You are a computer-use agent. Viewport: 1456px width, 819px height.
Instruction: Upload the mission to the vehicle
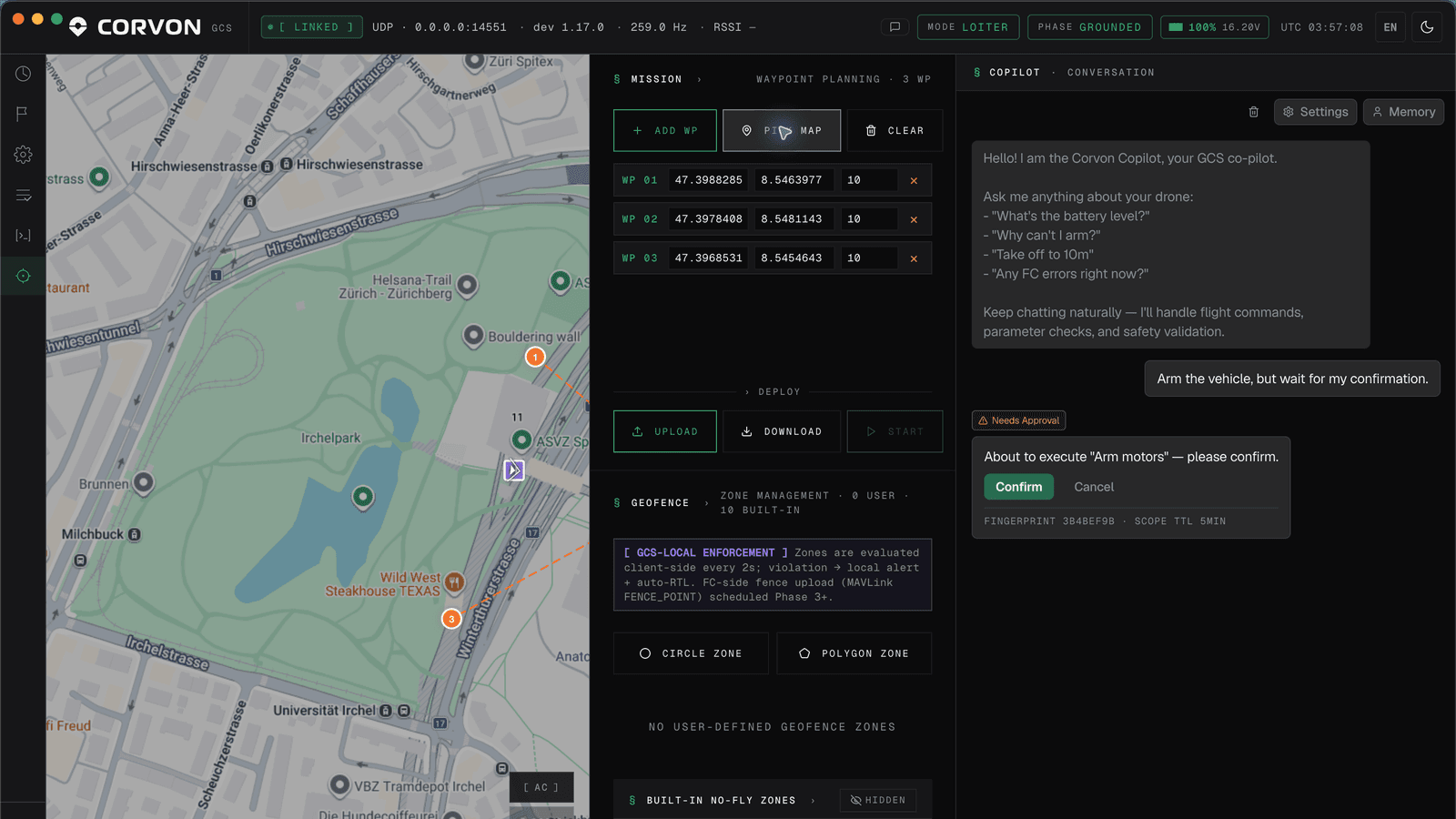click(665, 431)
